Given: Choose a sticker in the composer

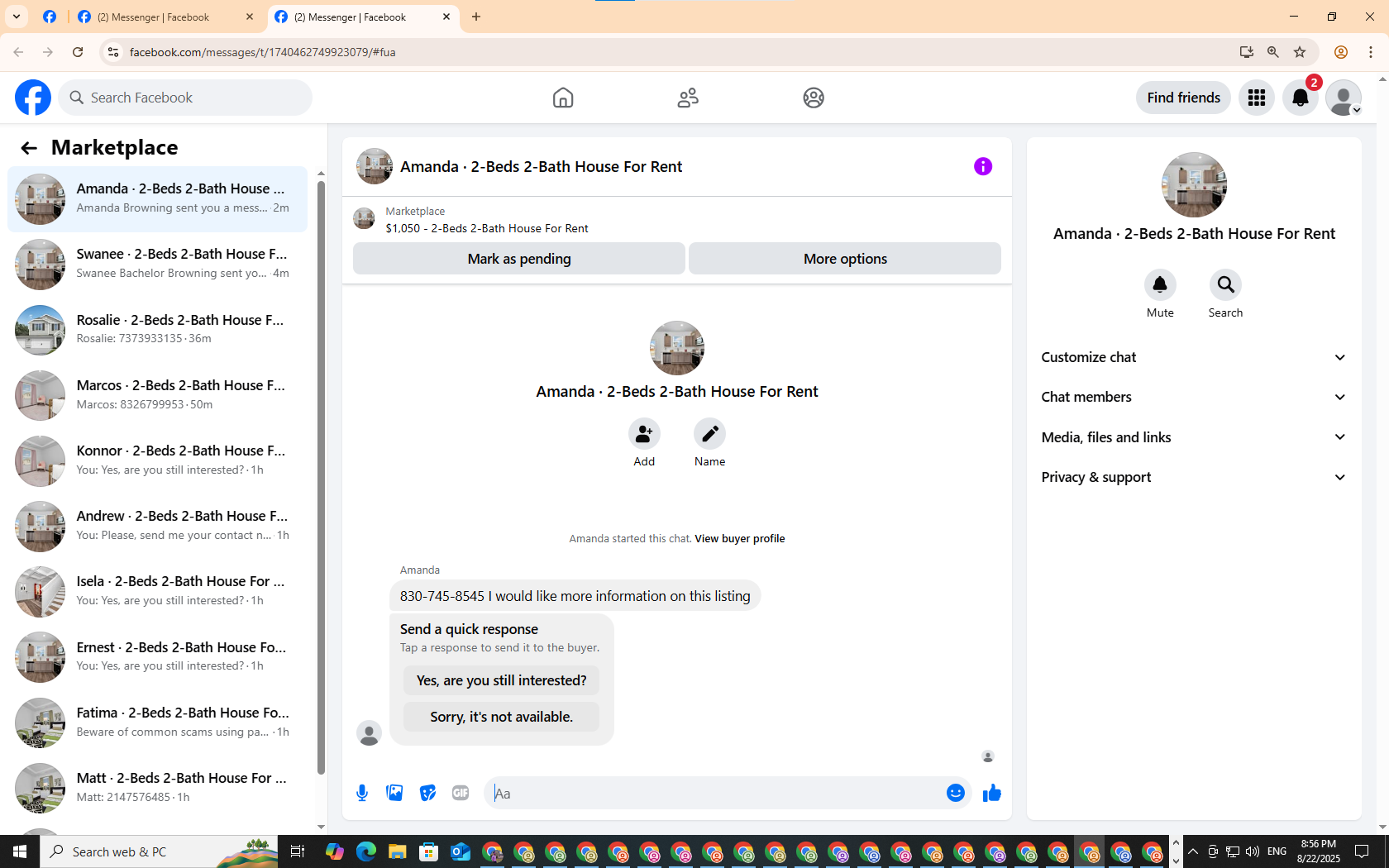Looking at the screenshot, I should (427, 794).
